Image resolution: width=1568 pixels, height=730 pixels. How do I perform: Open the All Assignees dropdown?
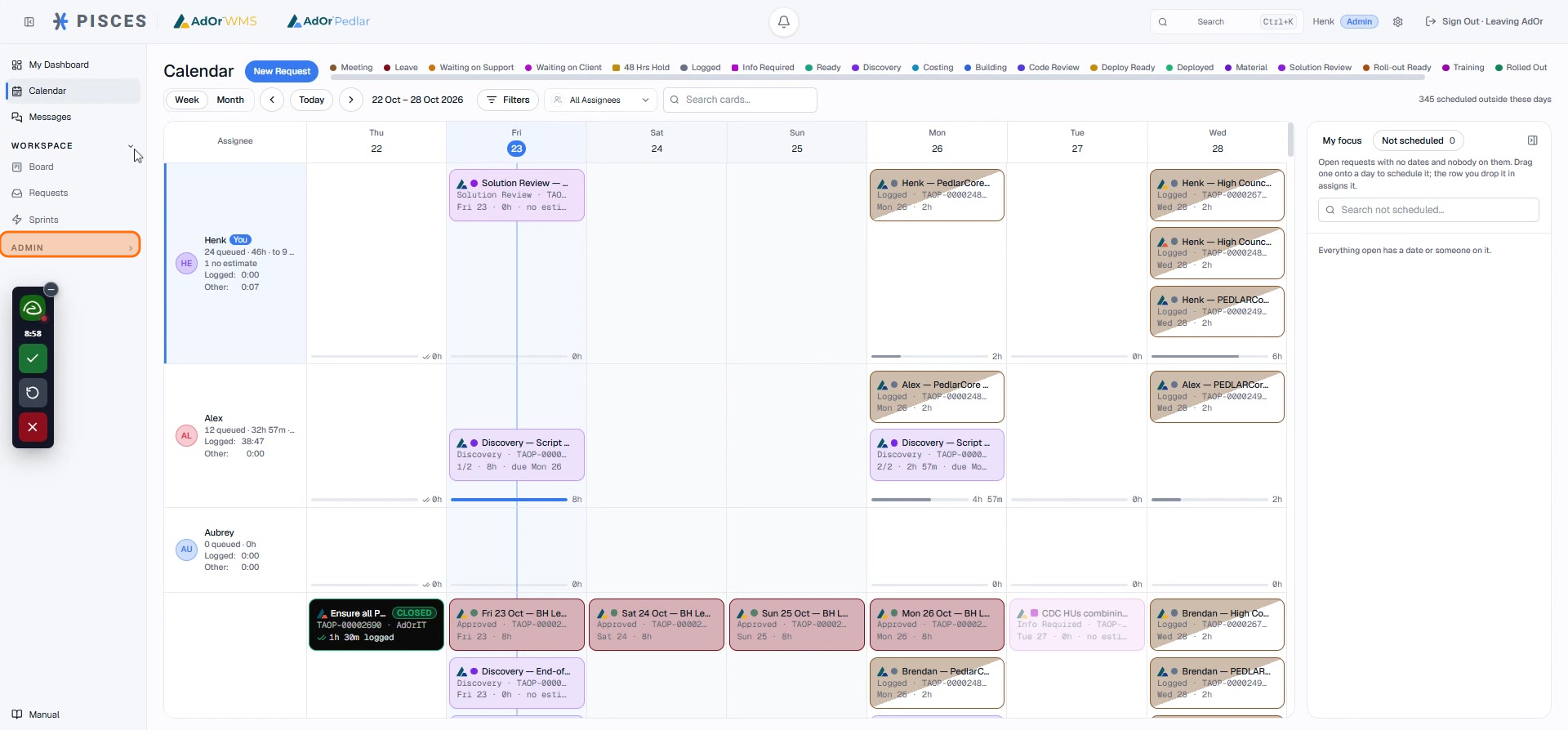601,100
